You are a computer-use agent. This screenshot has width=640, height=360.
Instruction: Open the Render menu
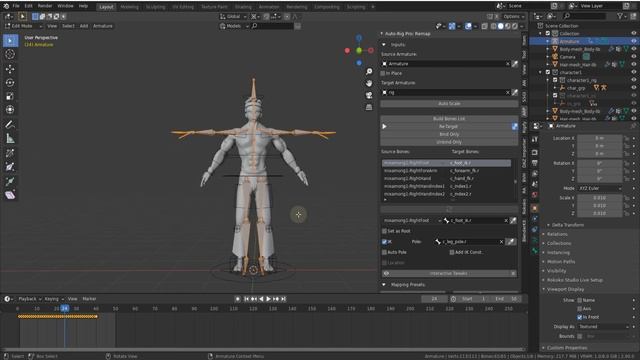(45, 6)
